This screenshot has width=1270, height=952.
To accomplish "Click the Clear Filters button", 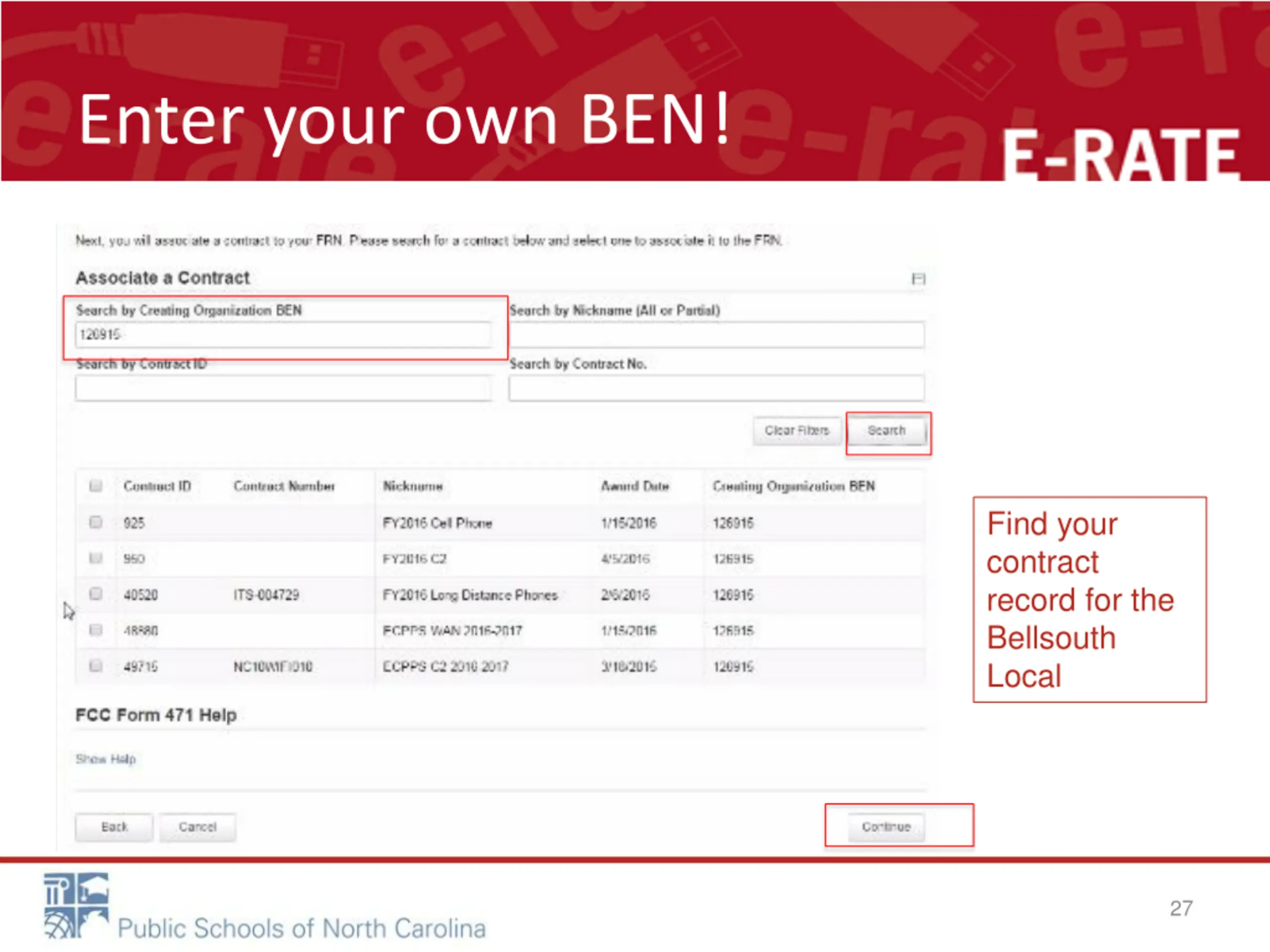I will point(797,430).
